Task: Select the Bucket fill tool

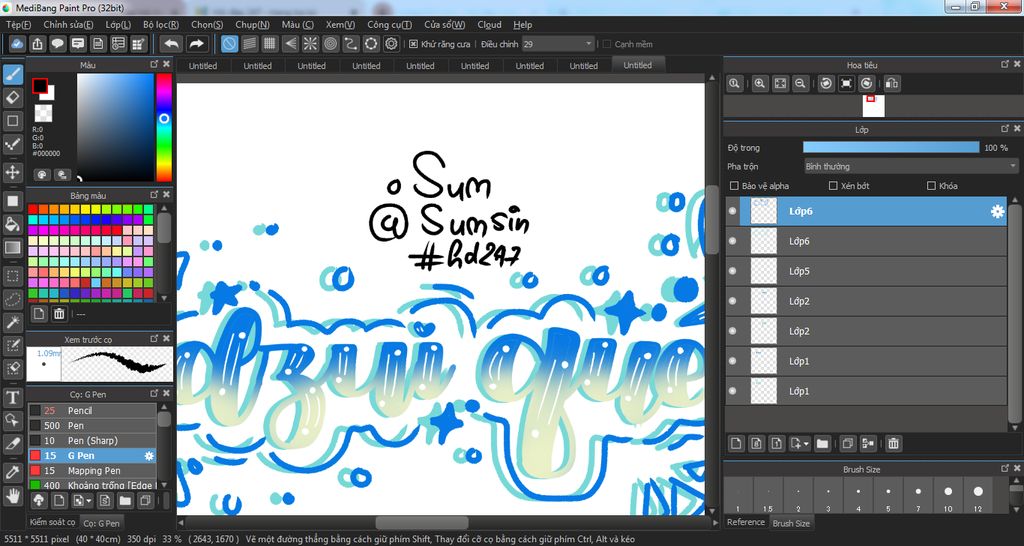Action: click(12, 224)
